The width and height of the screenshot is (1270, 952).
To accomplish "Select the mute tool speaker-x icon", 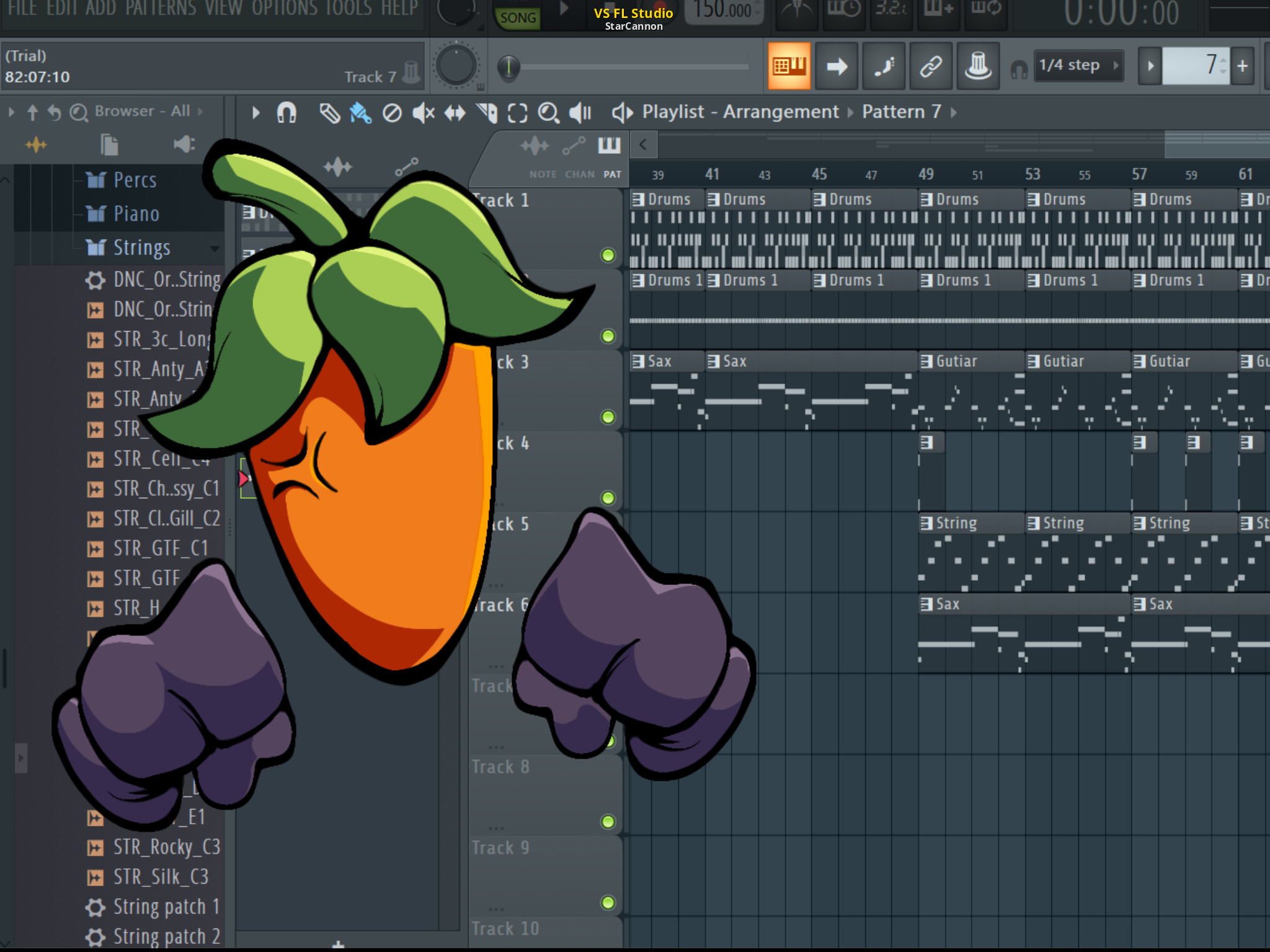I will pyautogui.click(x=424, y=113).
